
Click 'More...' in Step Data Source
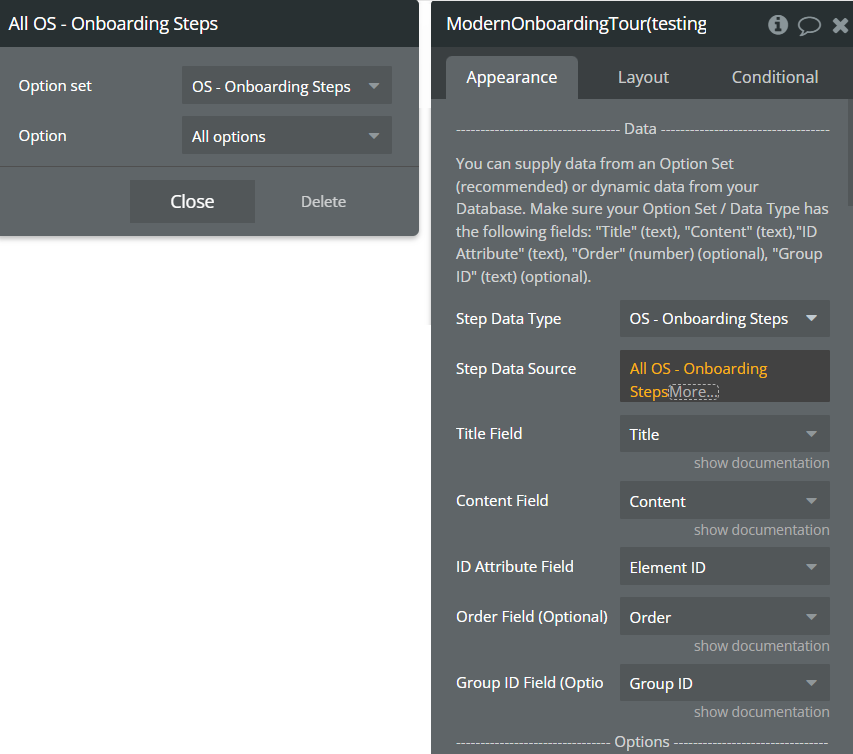pos(694,392)
